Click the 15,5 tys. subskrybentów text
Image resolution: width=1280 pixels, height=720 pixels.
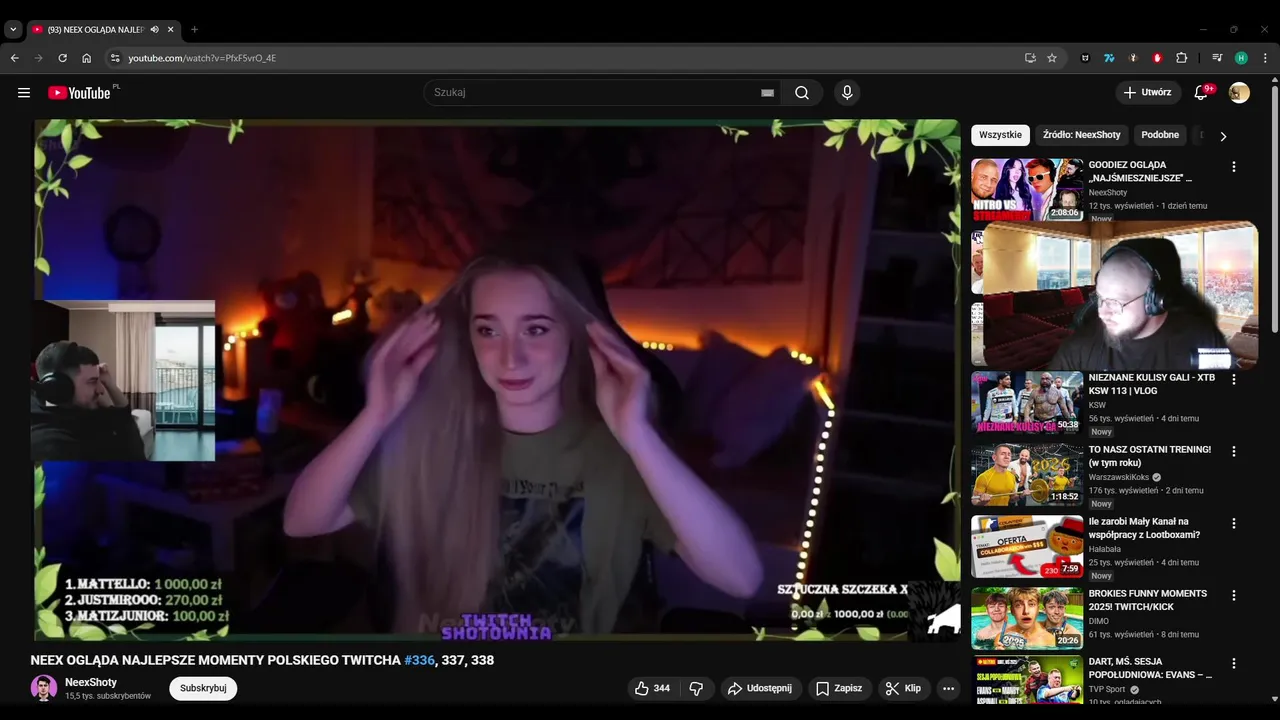108,695
